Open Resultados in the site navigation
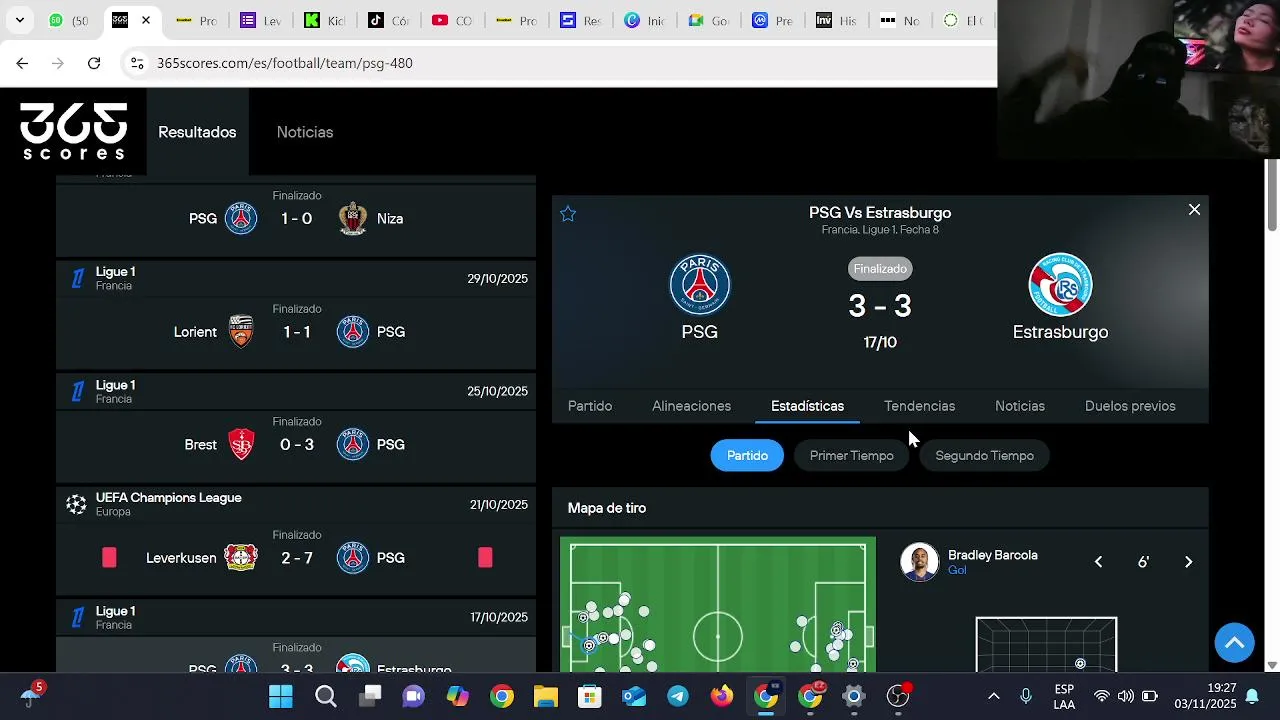 [x=197, y=132]
